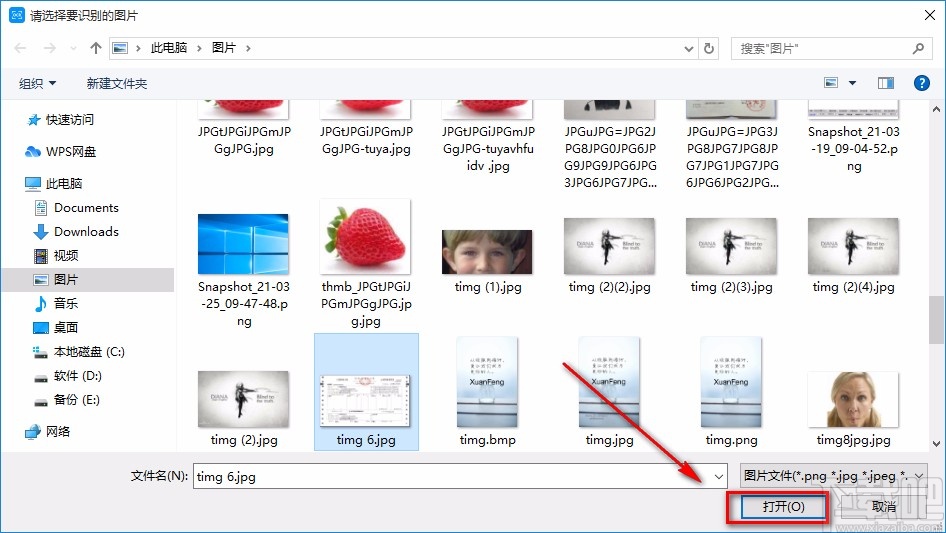Select timg (2).jpg thumbnail
The height and width of the screenshot is (533, 946).
click(244, 400)
